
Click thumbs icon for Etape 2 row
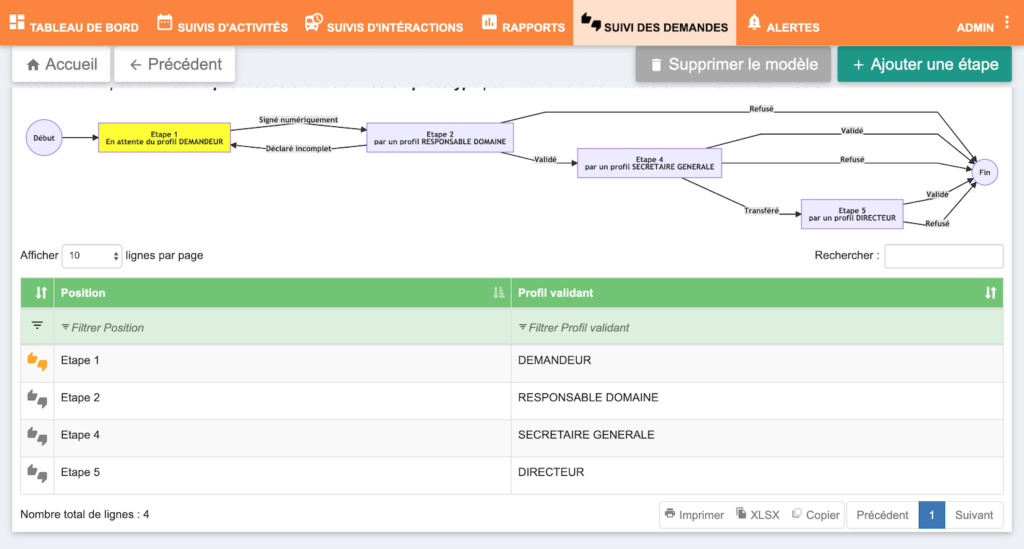(37, 398)
